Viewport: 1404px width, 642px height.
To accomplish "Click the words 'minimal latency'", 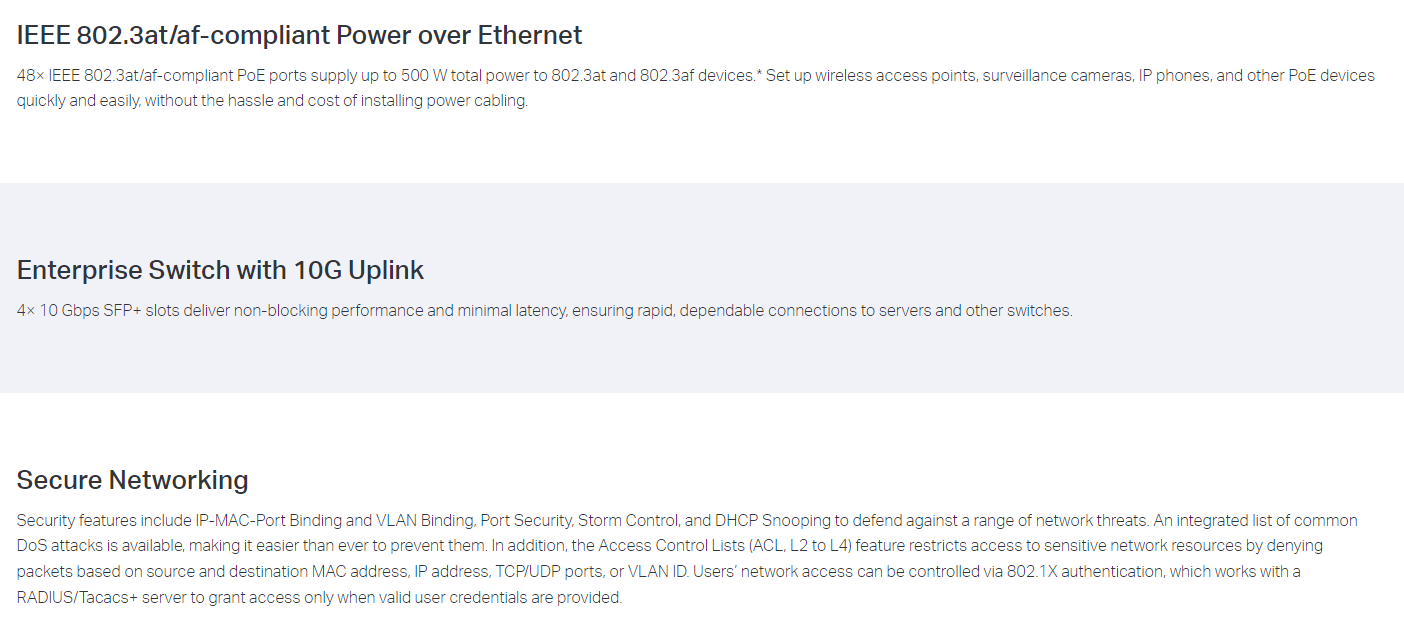I will point(512,311).
